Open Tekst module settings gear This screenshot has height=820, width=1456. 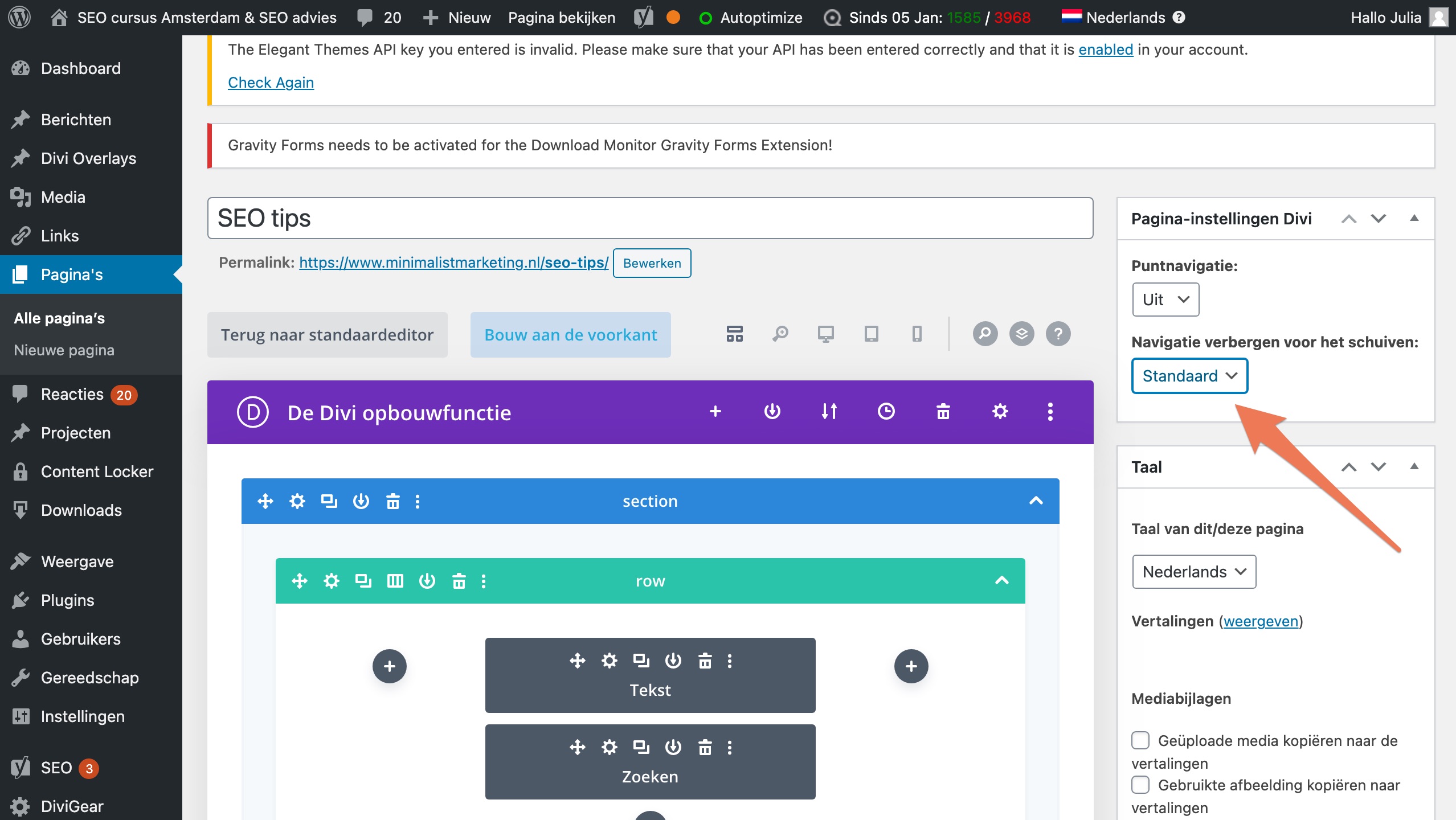tap(609, 661)
